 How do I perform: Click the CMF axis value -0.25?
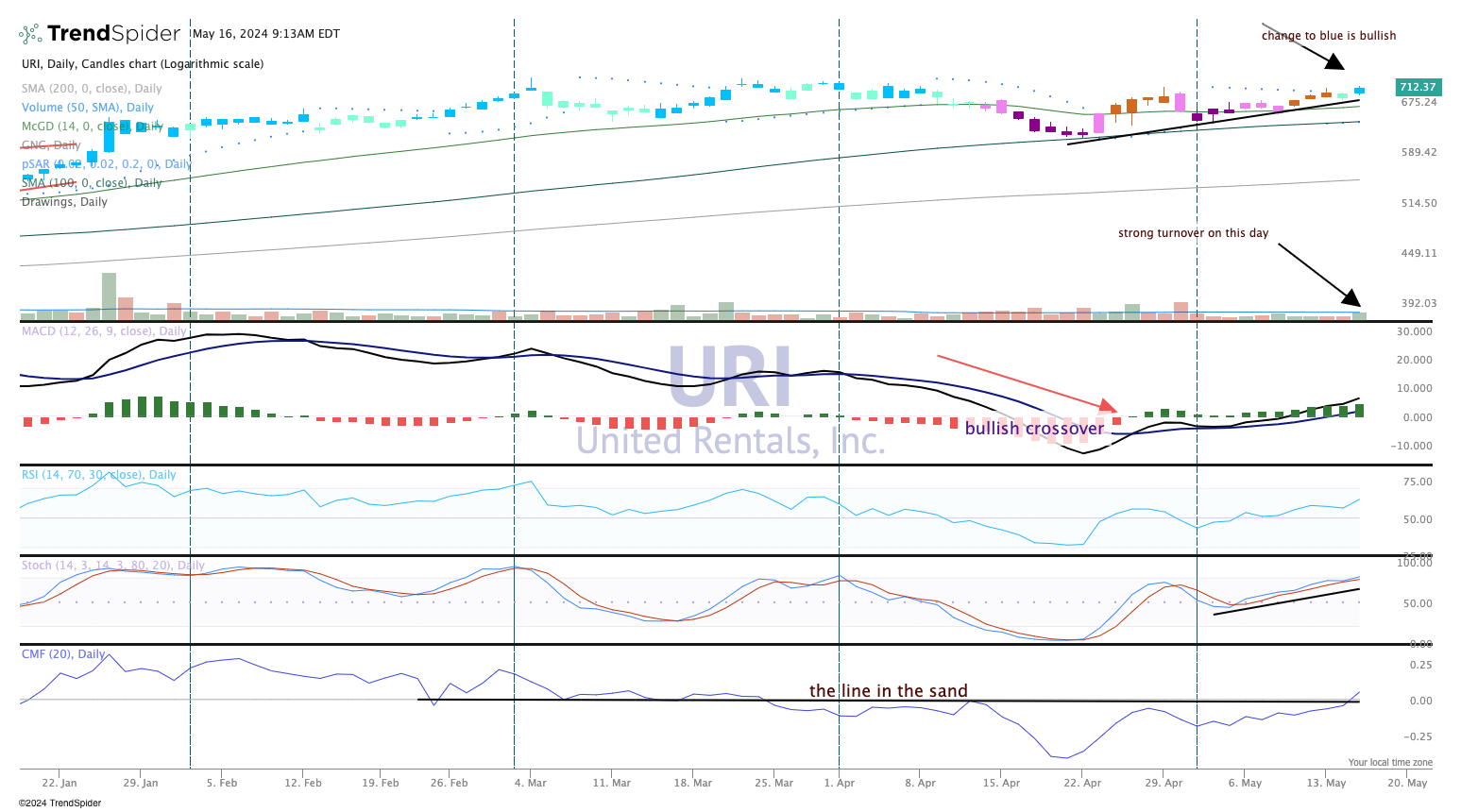pyautogui.click(x=1418, y=736)
